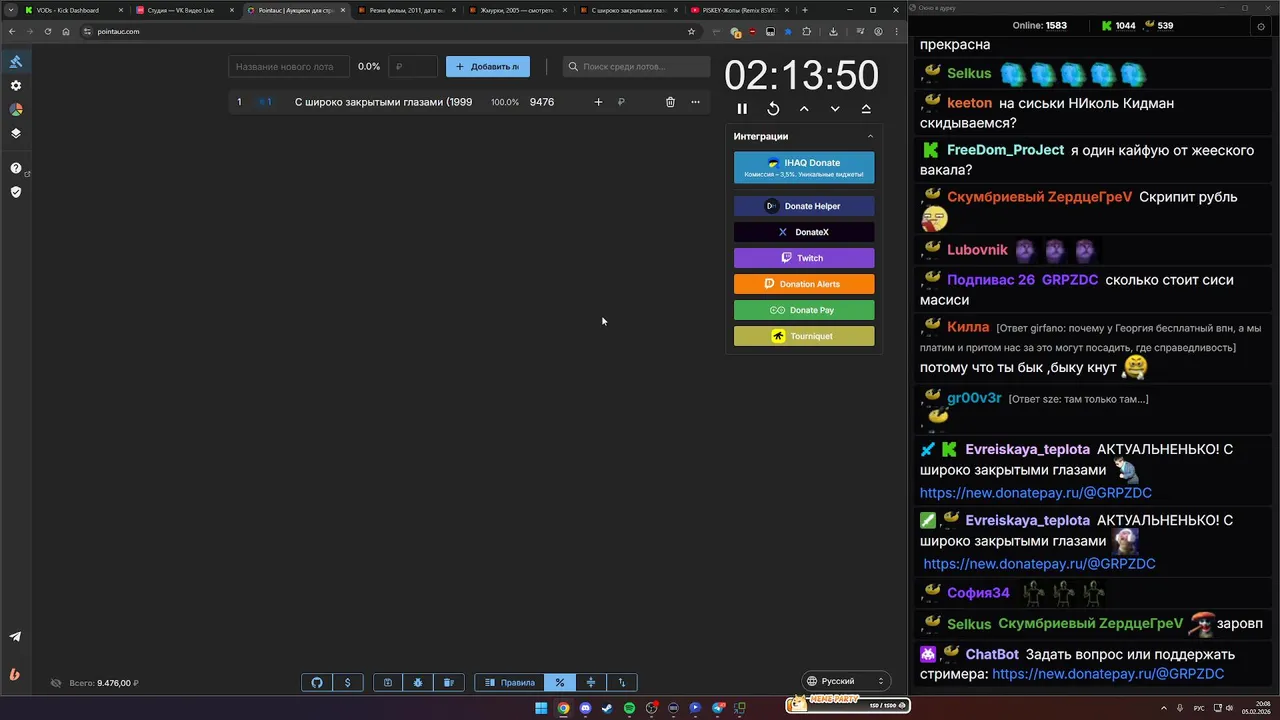Bookmark this page with star icon
The width and height of the screenshot is (1280, 720).
click(x=691, y=31)
